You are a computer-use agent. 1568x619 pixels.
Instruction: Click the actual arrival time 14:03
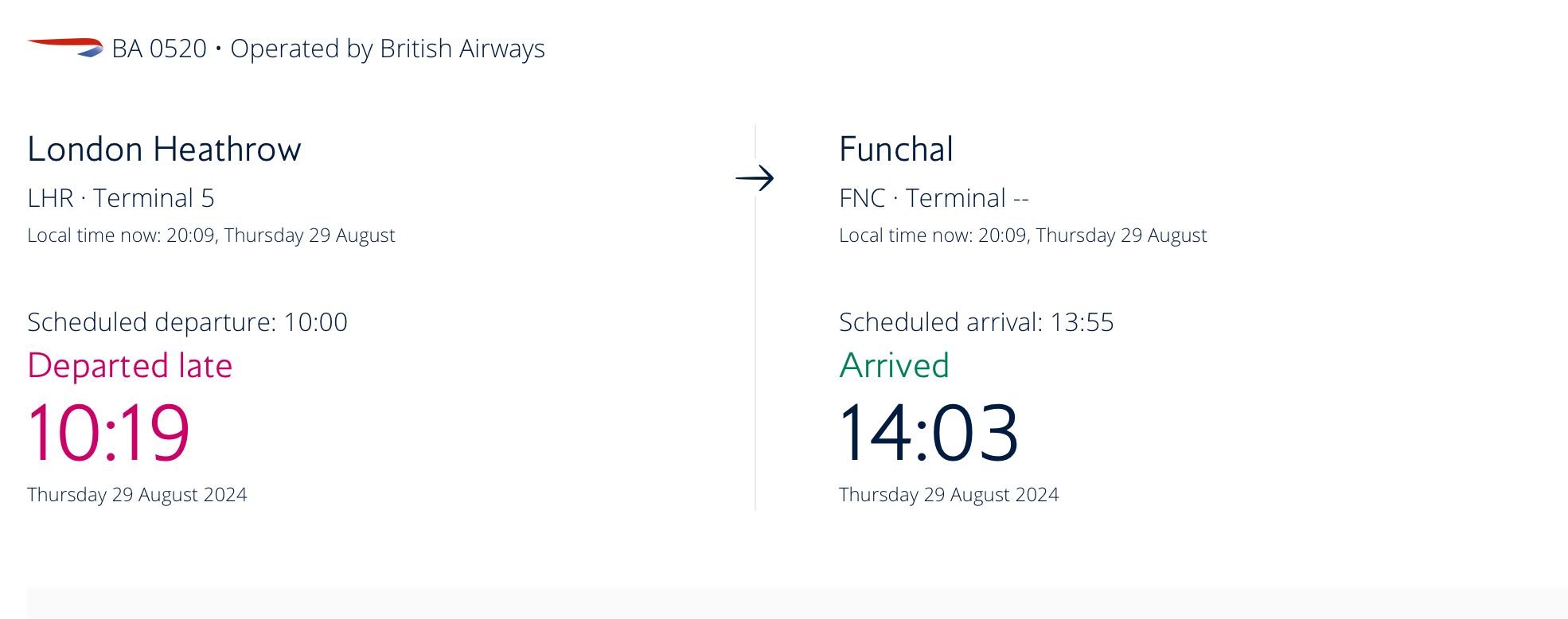point(928,433)
